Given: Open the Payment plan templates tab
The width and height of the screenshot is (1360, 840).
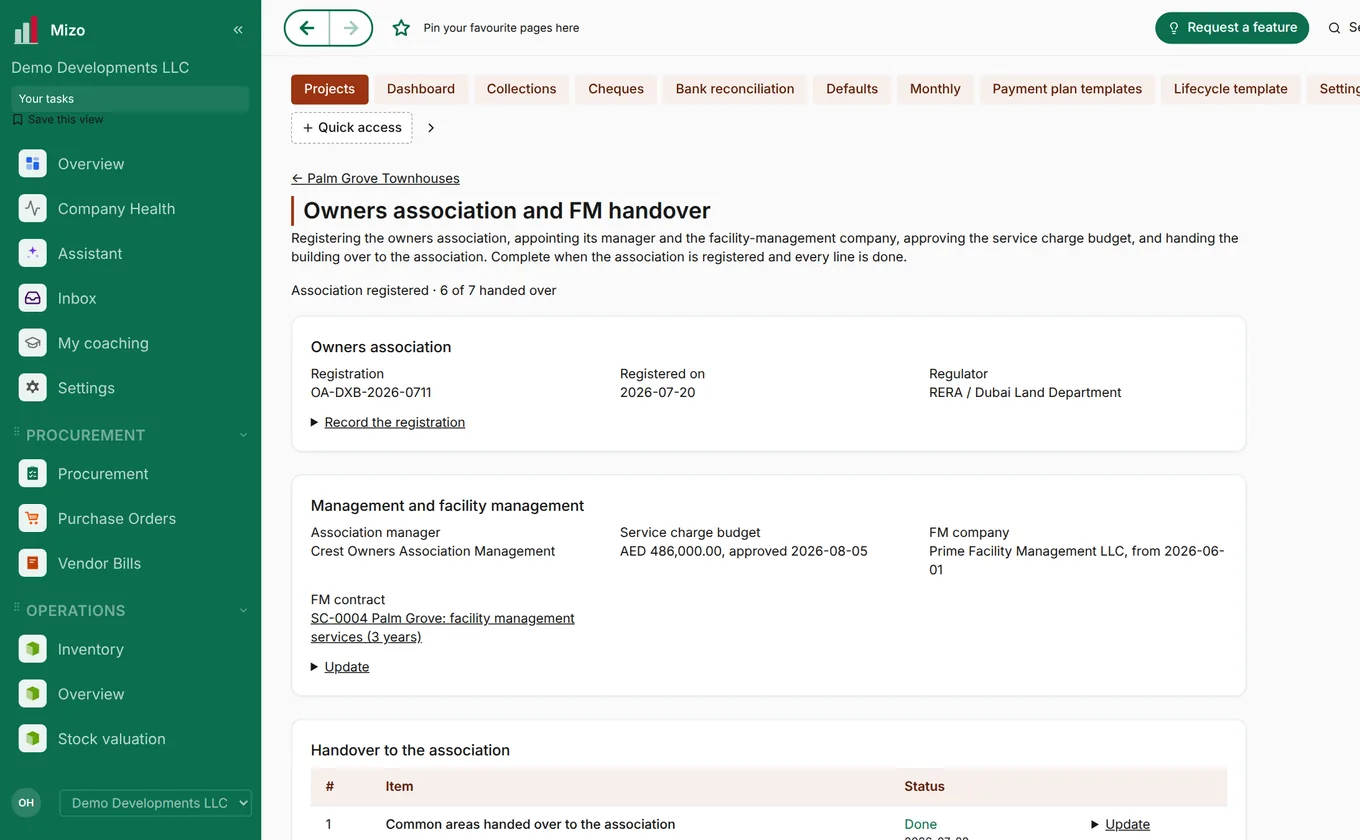Looking at the screenshot, I should coord(1067,89).
